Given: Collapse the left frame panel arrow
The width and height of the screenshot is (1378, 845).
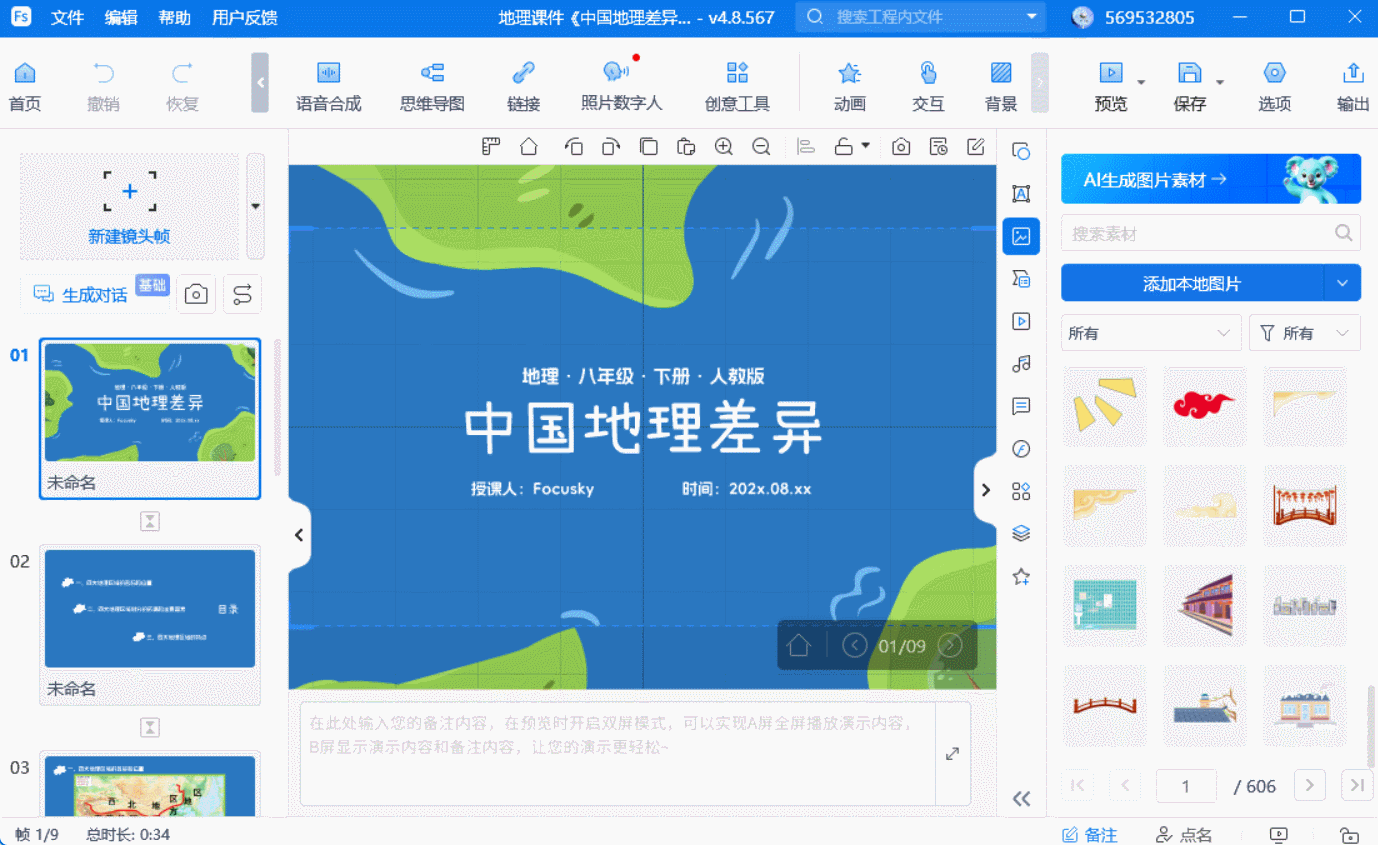Looking at the screenshot, I should [299, 535].
